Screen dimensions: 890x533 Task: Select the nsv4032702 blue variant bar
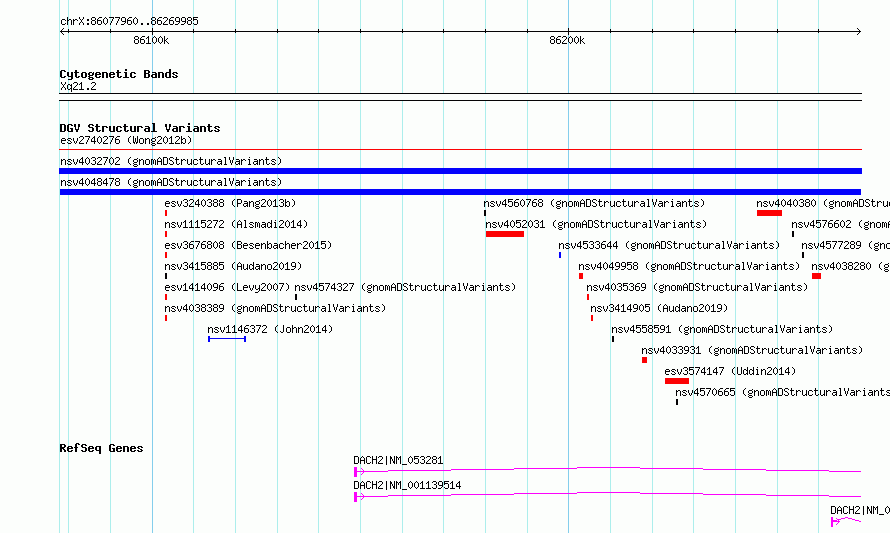point(460,171)
